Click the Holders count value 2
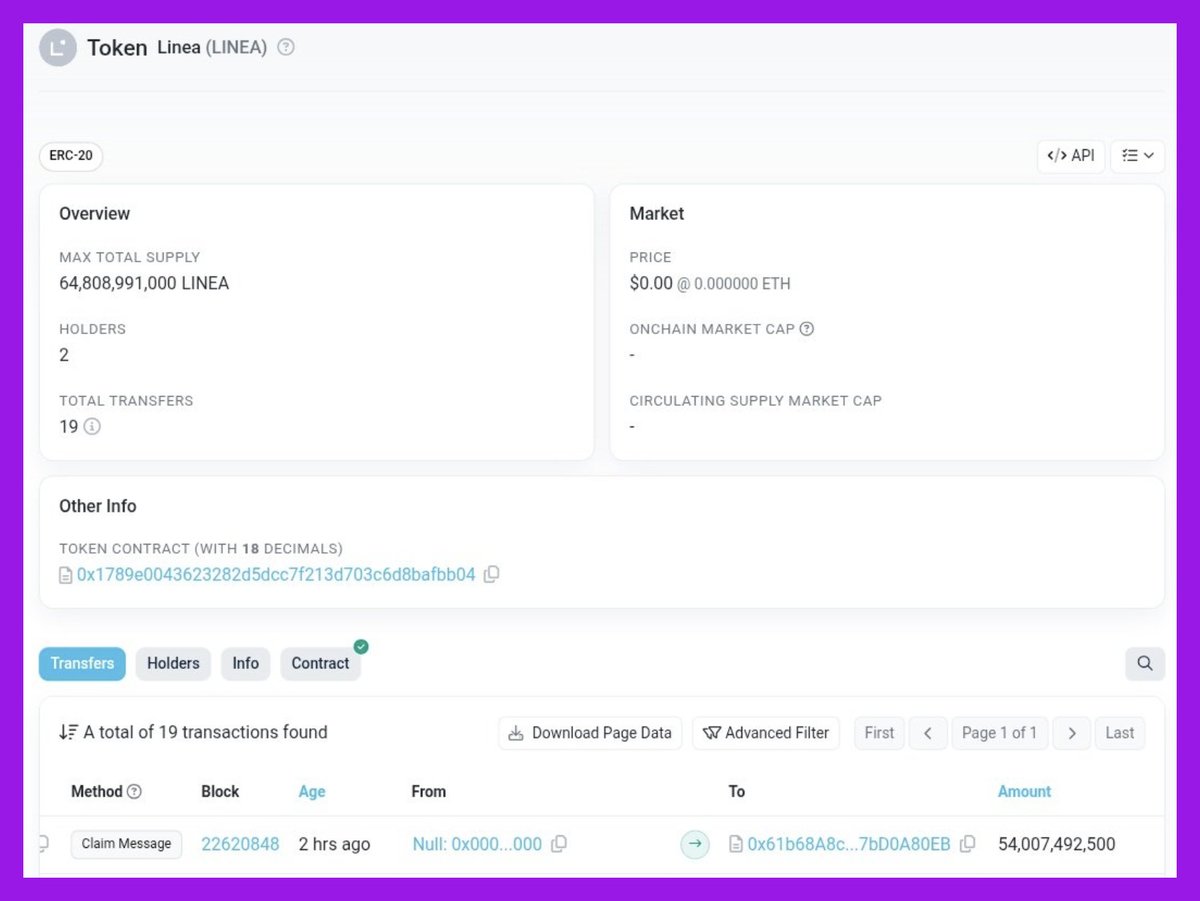This screenshot has height=901, width=1200. (x=64, y=355)
